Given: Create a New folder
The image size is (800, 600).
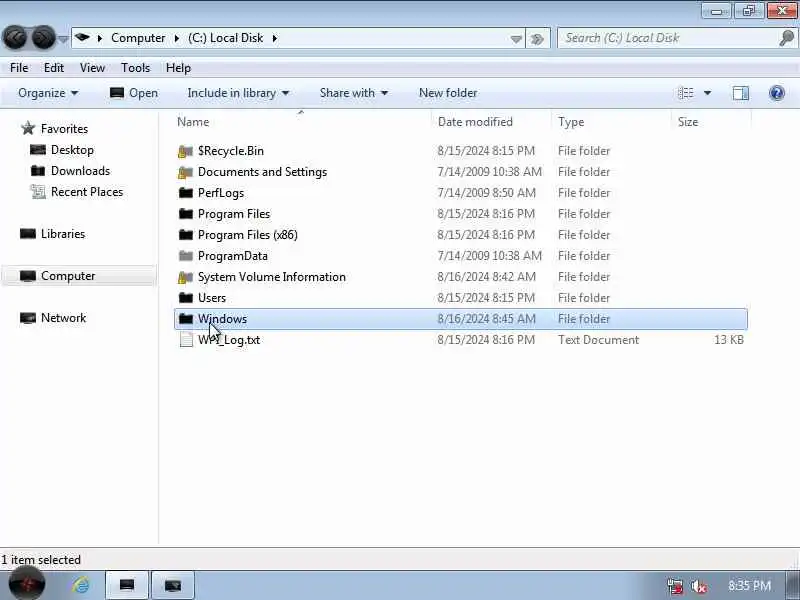Looking at the screenshot, I should tap(448, 93).
